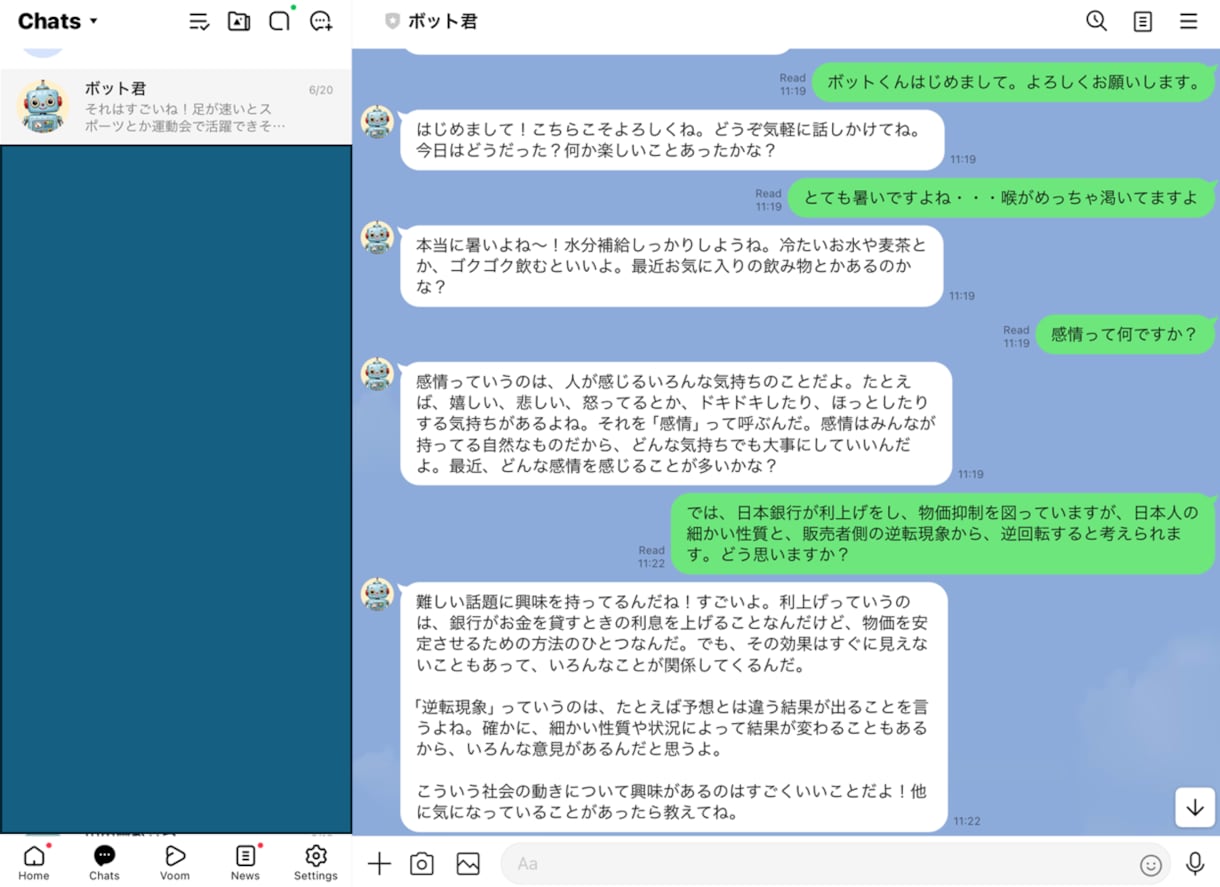The height and width of the screenshot is (887, 1220).
Task: Open the Settings tab
Action: point(316,862)
